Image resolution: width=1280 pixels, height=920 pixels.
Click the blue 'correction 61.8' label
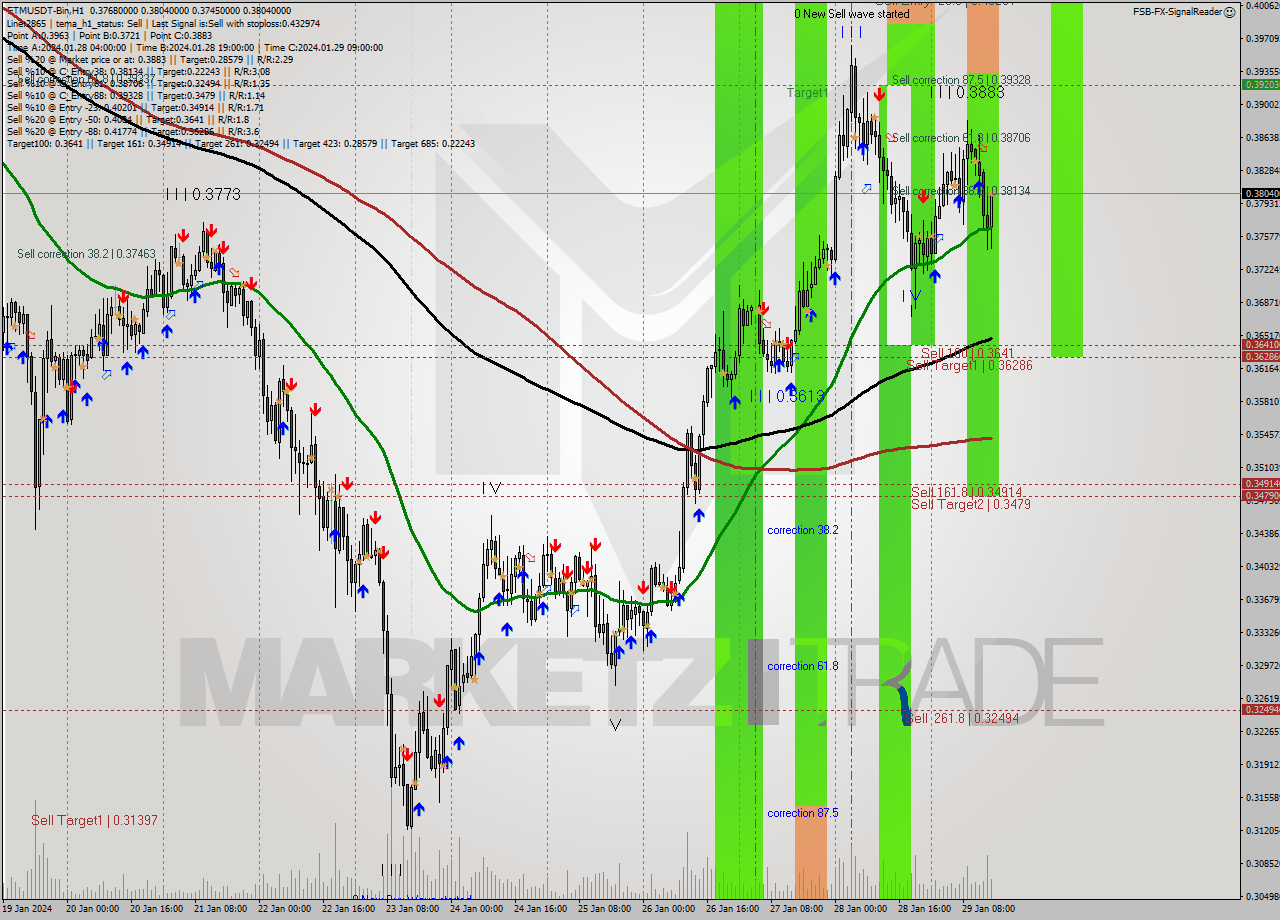[802, 666]
